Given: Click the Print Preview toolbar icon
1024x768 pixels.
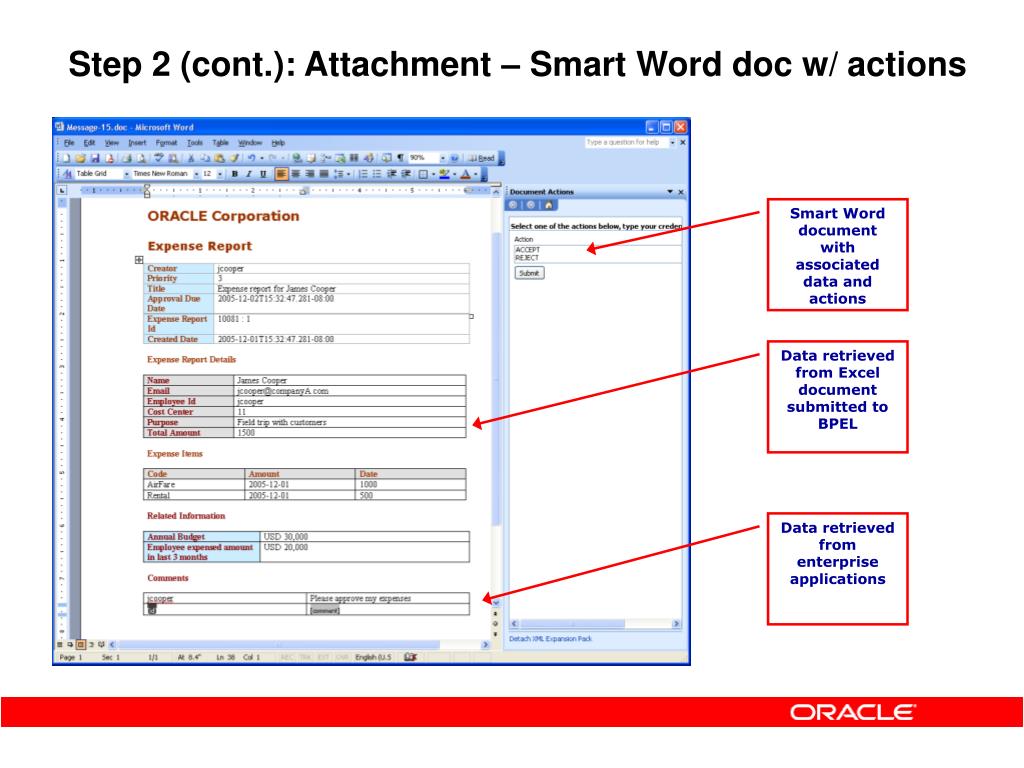Looking at the screenshot, I should pyautogui.click(x=141, y=158).
